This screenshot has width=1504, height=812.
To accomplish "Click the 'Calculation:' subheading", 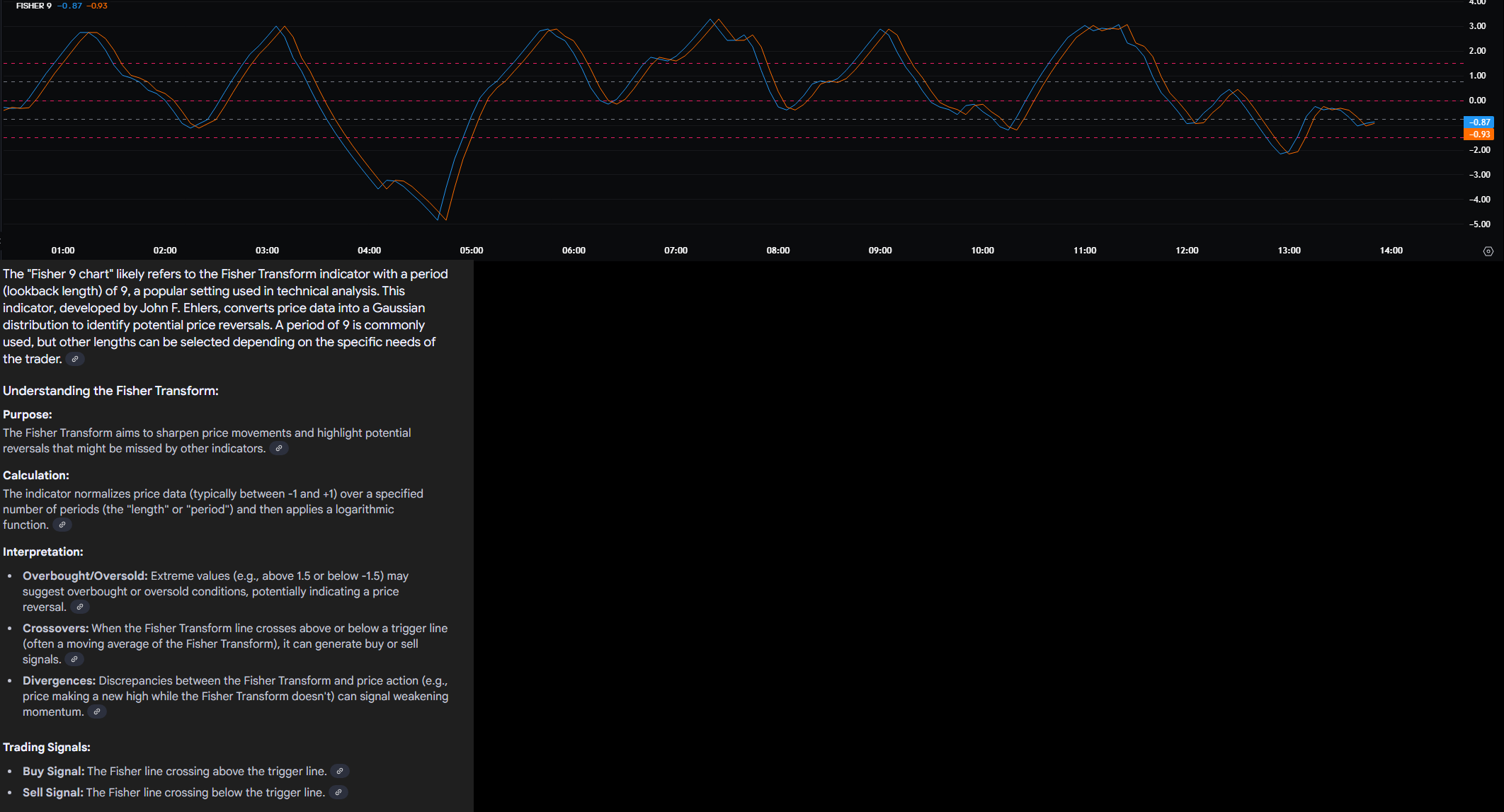I will click(x=36, y=476).
